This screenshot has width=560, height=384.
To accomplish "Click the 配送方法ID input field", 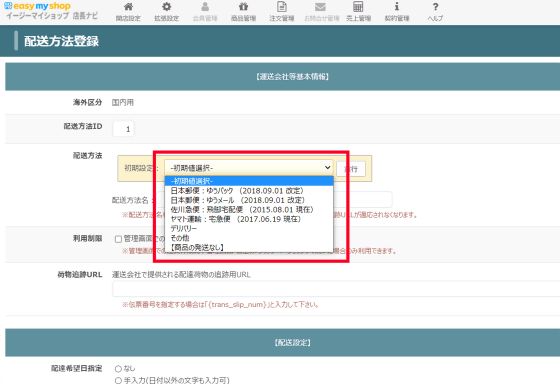I will point(124,129).
